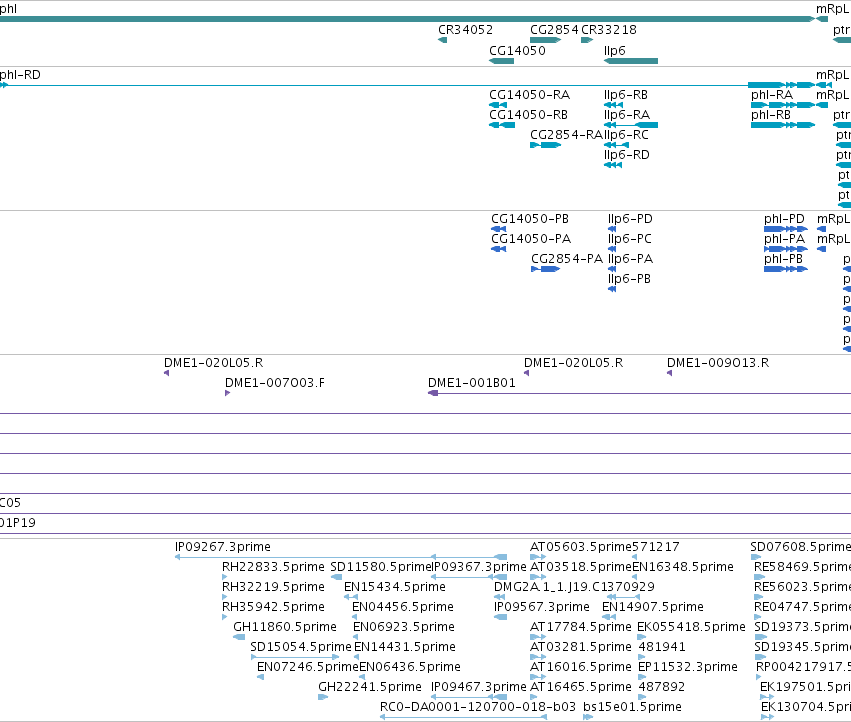Select the Ilp6 gene feature
The image size is (851, 722).
631,61
